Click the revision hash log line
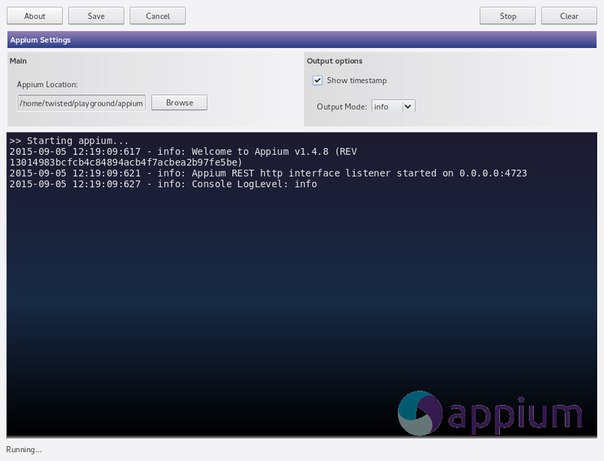Viewport: 604px width, 461px height. point(126,163)
